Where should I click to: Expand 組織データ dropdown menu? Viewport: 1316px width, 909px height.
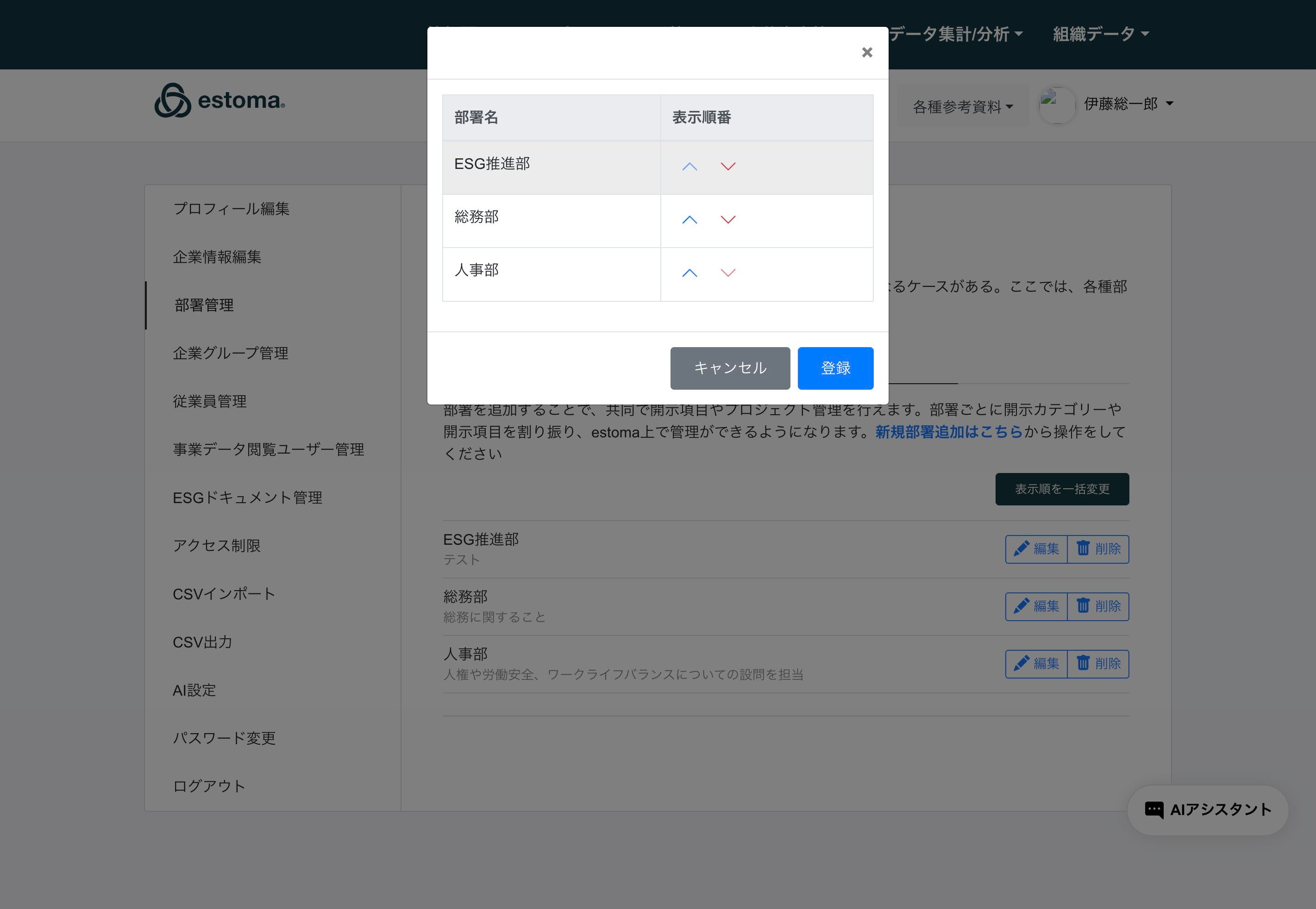pyautogui.click(x=1100, y=34)
